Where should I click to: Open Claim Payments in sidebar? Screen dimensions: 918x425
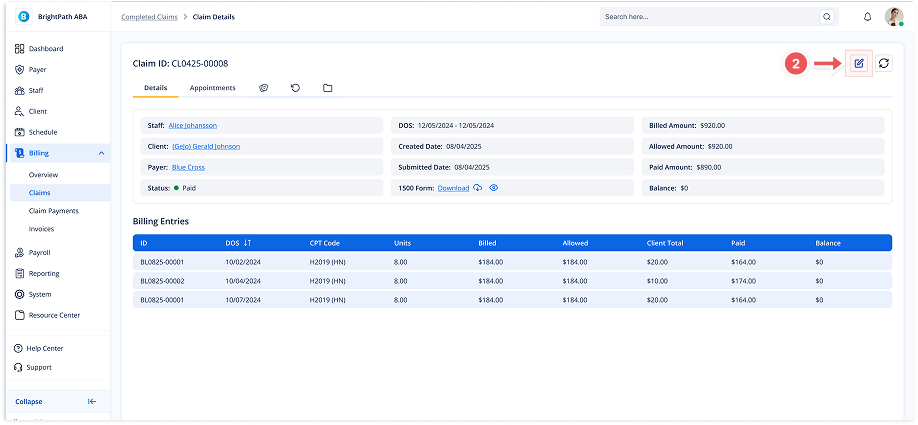point(54,211)
